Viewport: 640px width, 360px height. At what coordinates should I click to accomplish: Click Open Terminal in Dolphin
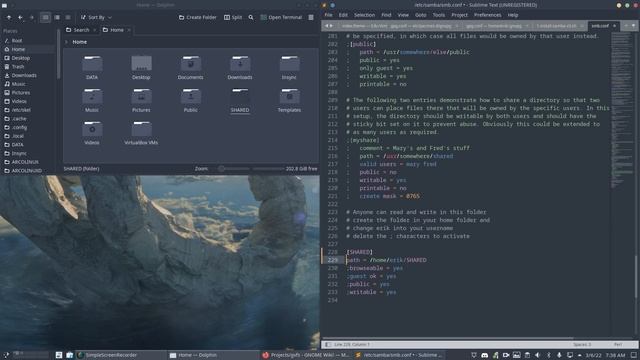(281, 18)
